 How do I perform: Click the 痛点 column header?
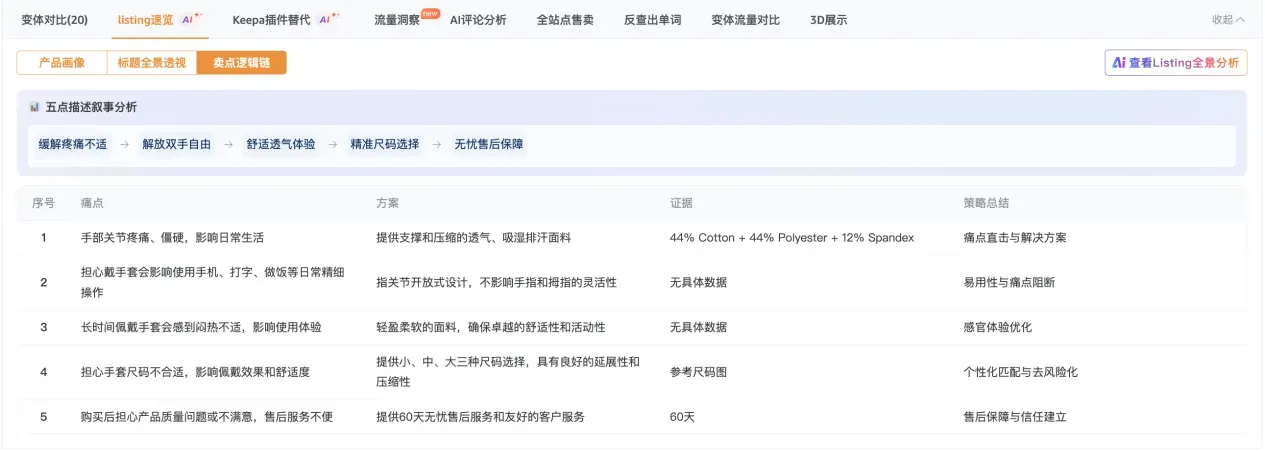92,203
